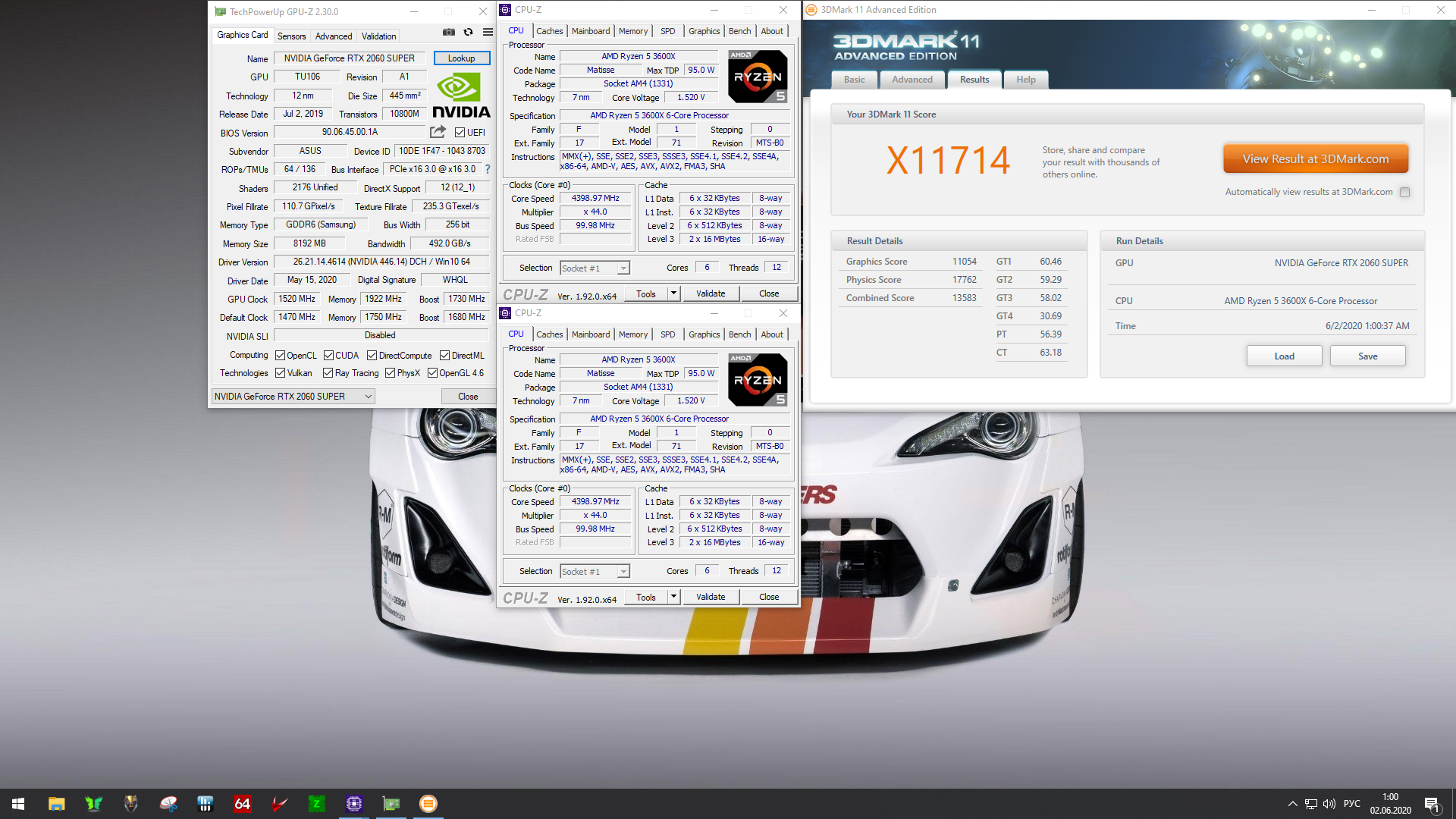Open Graphics tab in upper CPU-Z
Screen dimensions: 1456x819
click(704, 31)
